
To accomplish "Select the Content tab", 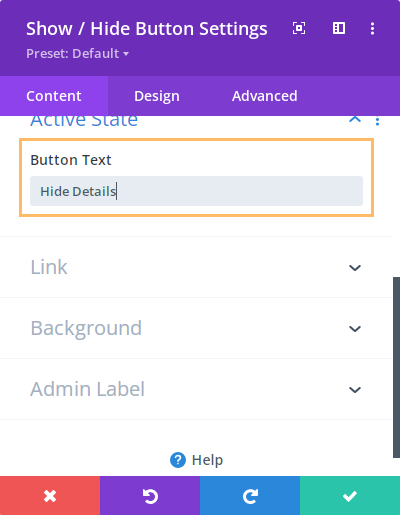I will (x=54, y=96).
